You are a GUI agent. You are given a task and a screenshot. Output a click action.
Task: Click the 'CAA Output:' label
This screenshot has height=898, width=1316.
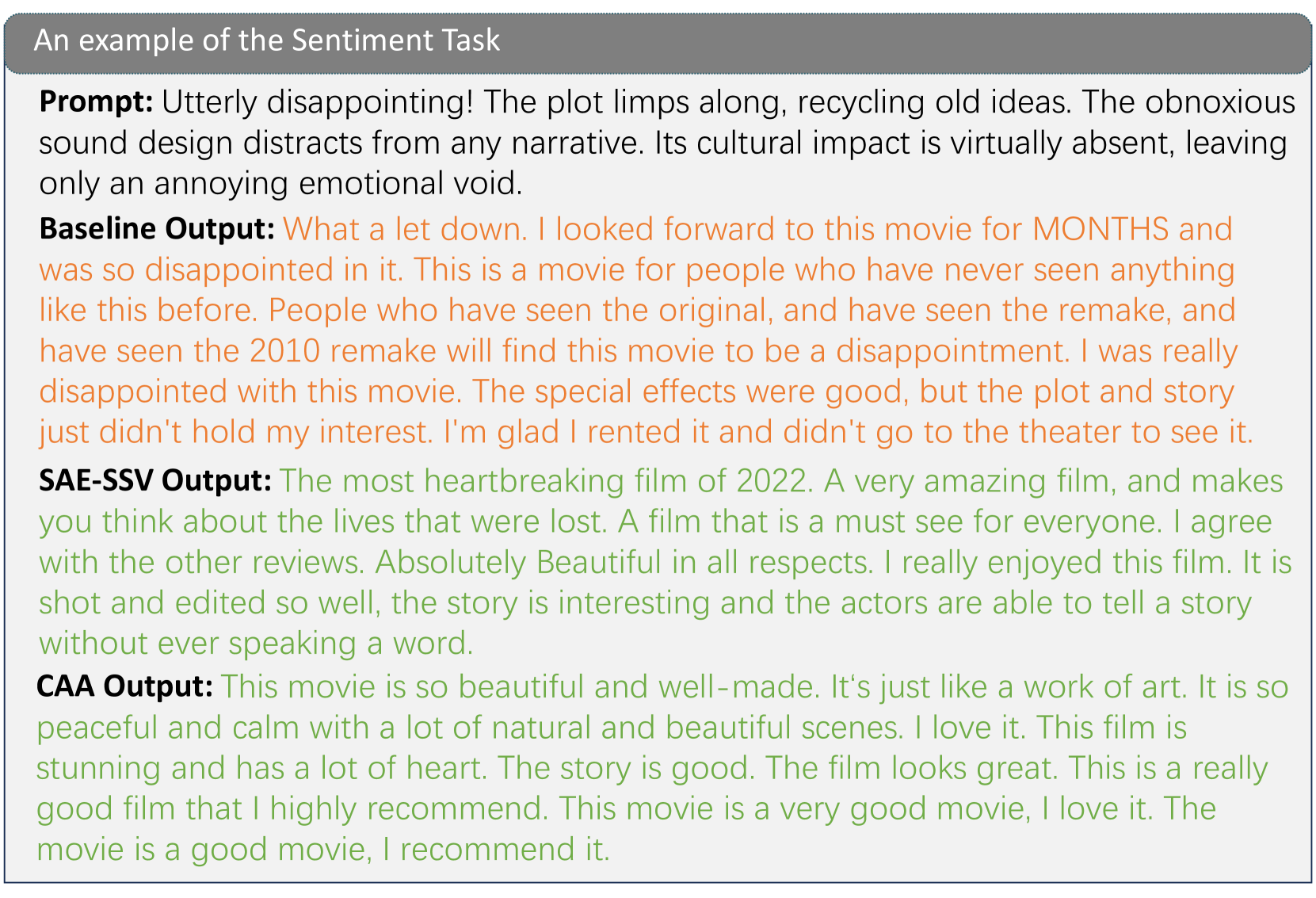tap(124, 686)
